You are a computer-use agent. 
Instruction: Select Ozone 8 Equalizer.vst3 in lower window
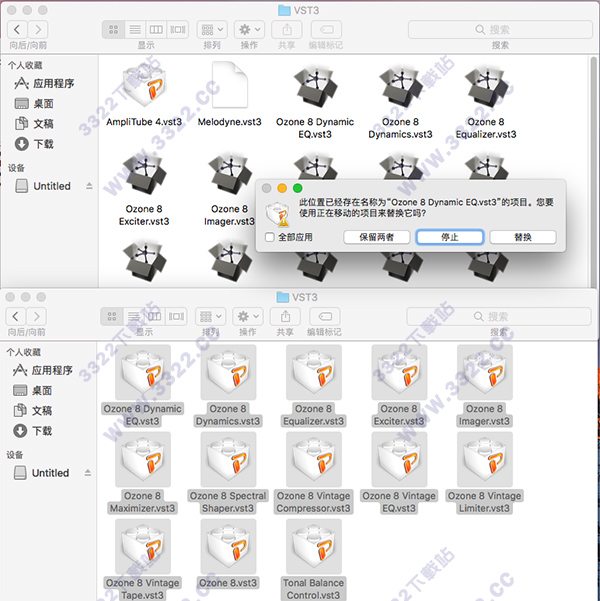click(314, 372)
